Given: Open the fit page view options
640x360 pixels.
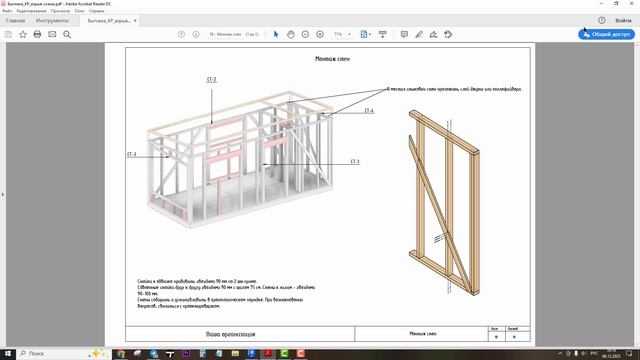Looking at the screenshot, I should pos(365,34).
